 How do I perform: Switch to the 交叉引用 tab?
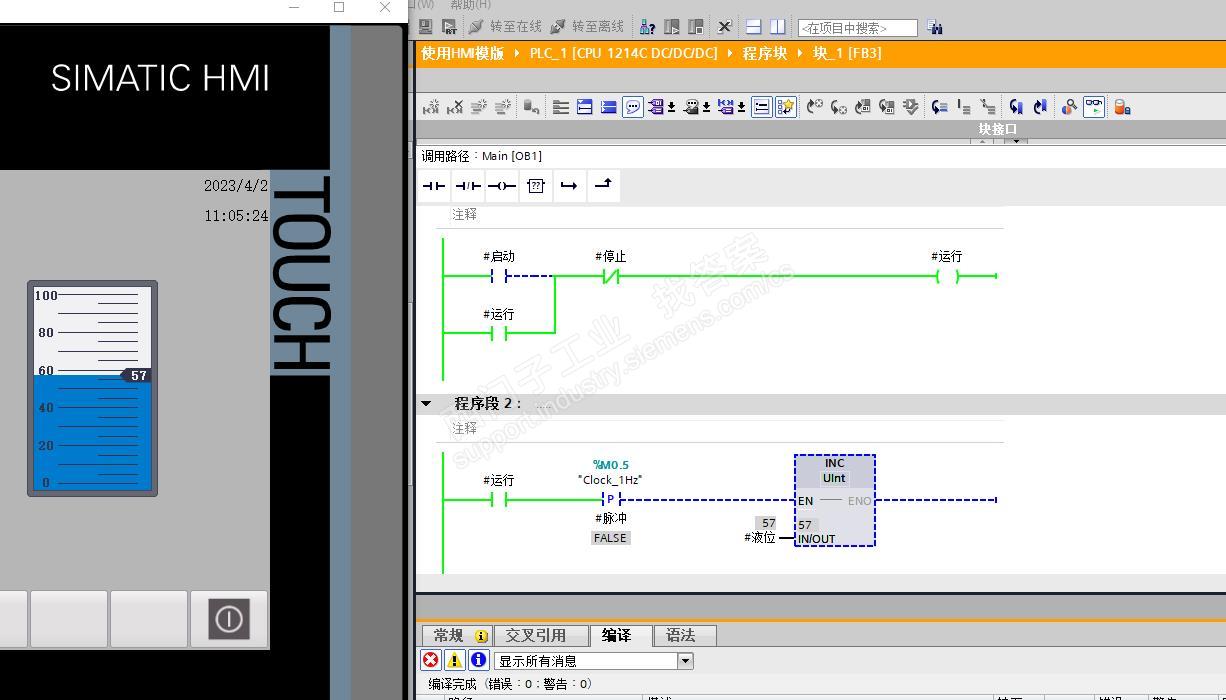(540, 636)
